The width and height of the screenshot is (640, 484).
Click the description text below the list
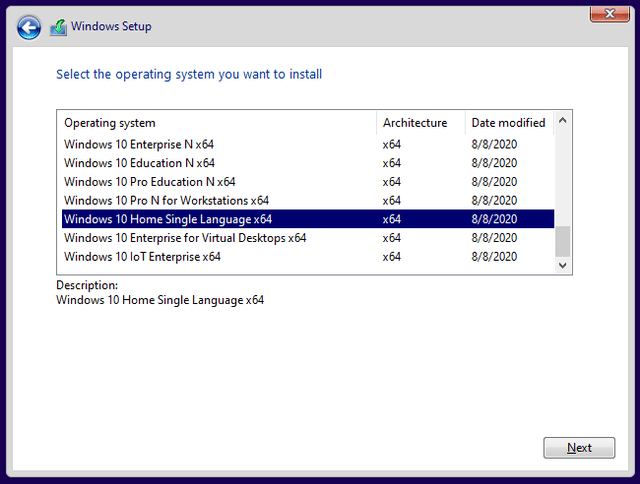tap(160, 300)
